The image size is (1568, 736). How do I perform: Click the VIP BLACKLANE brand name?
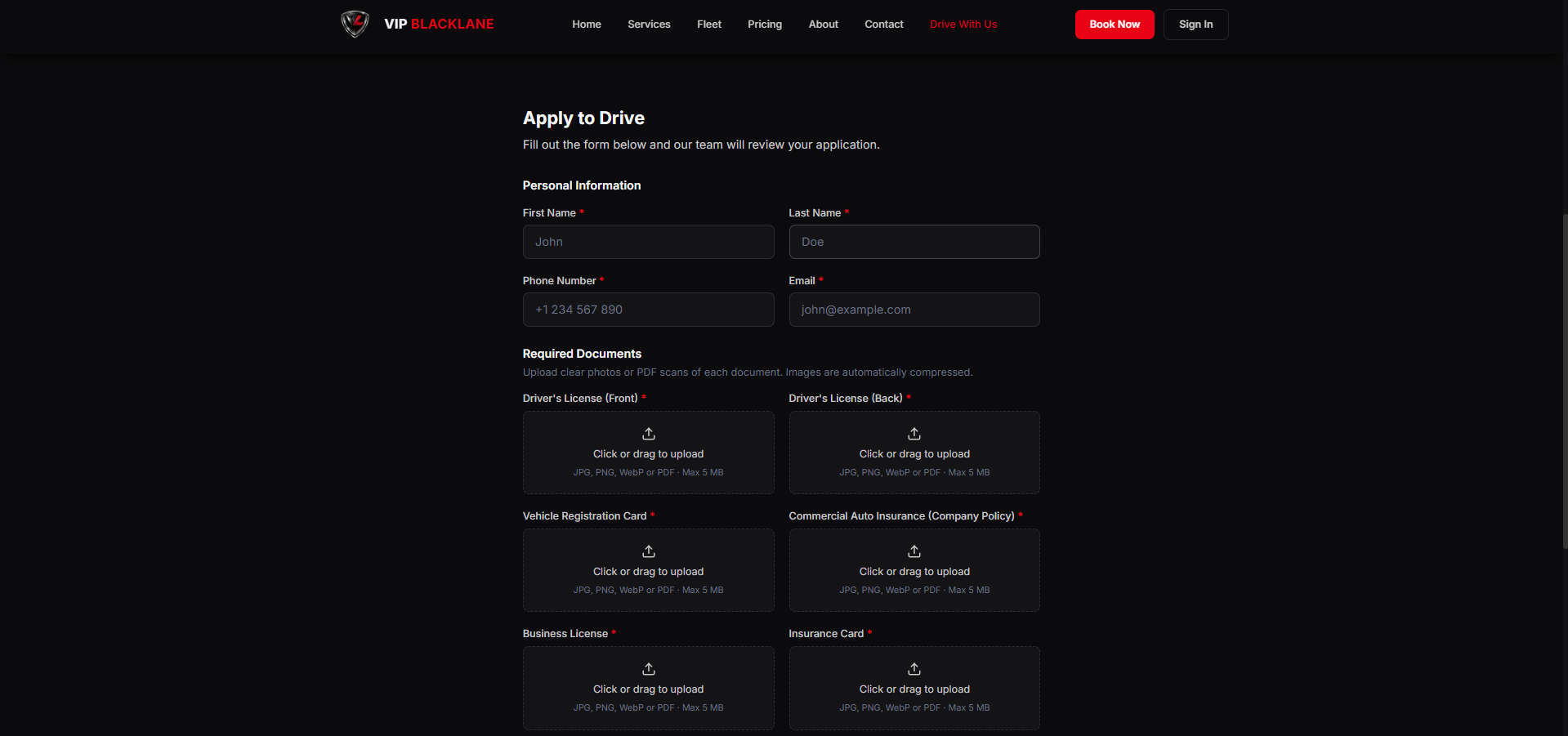(439, 25)
